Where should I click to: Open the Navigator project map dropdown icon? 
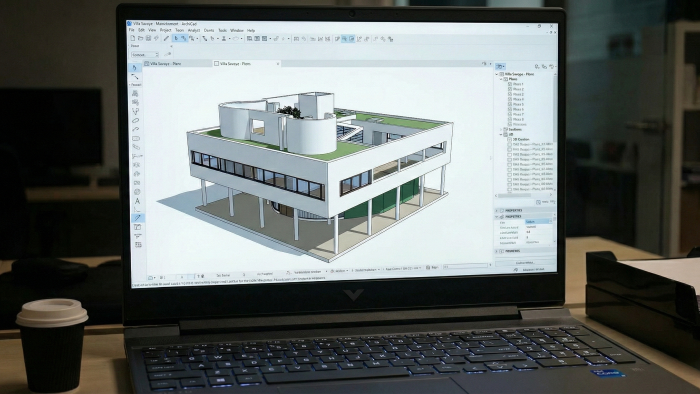(x=500, y=66)
